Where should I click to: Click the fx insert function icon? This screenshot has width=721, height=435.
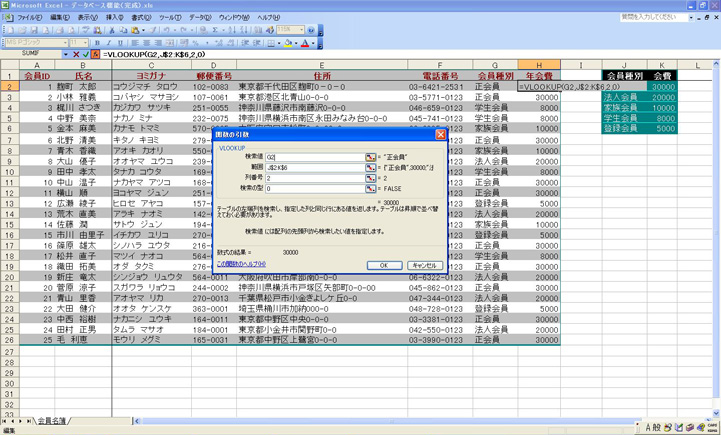pos(95,54)
